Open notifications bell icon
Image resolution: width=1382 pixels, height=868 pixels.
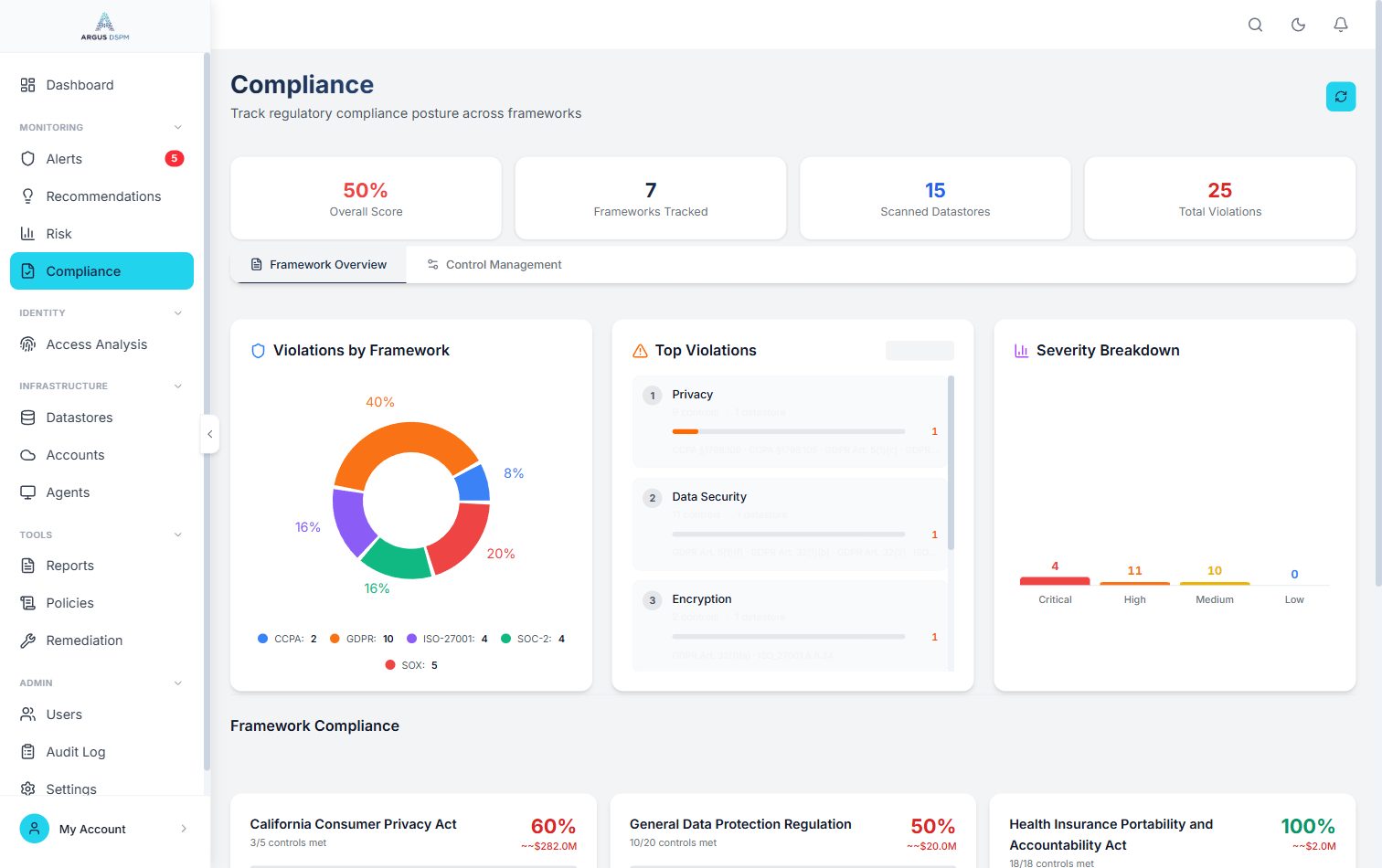[1341, 25]
